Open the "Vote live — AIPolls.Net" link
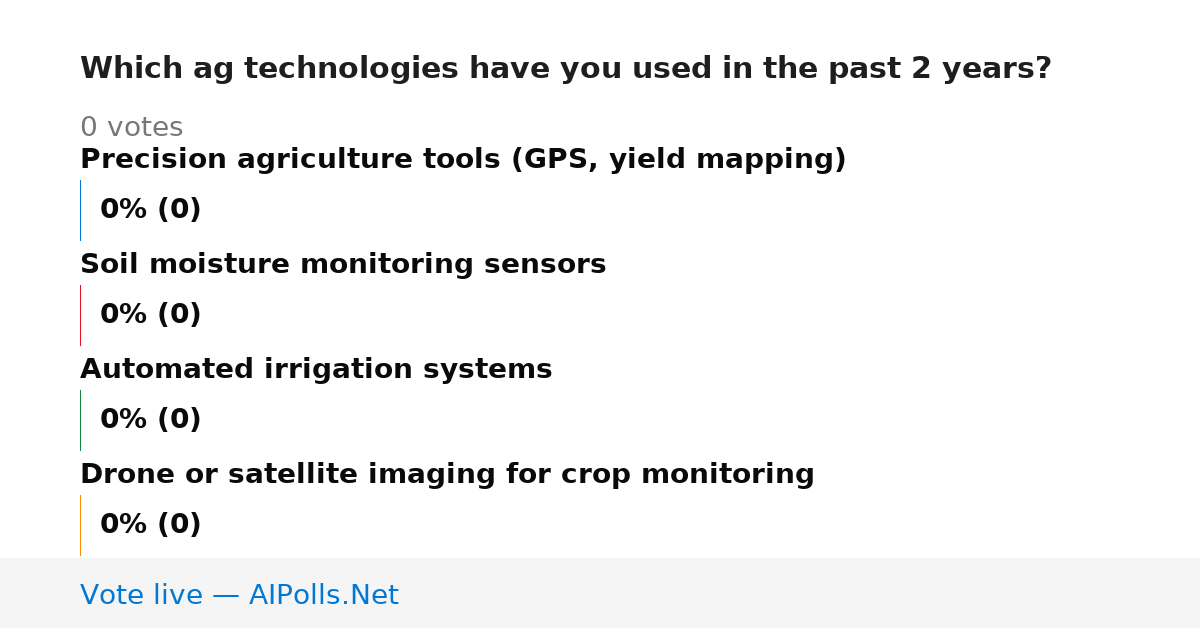Image resolution: width=1200 pixels, height=628 pixels. (x=239, y=596)
